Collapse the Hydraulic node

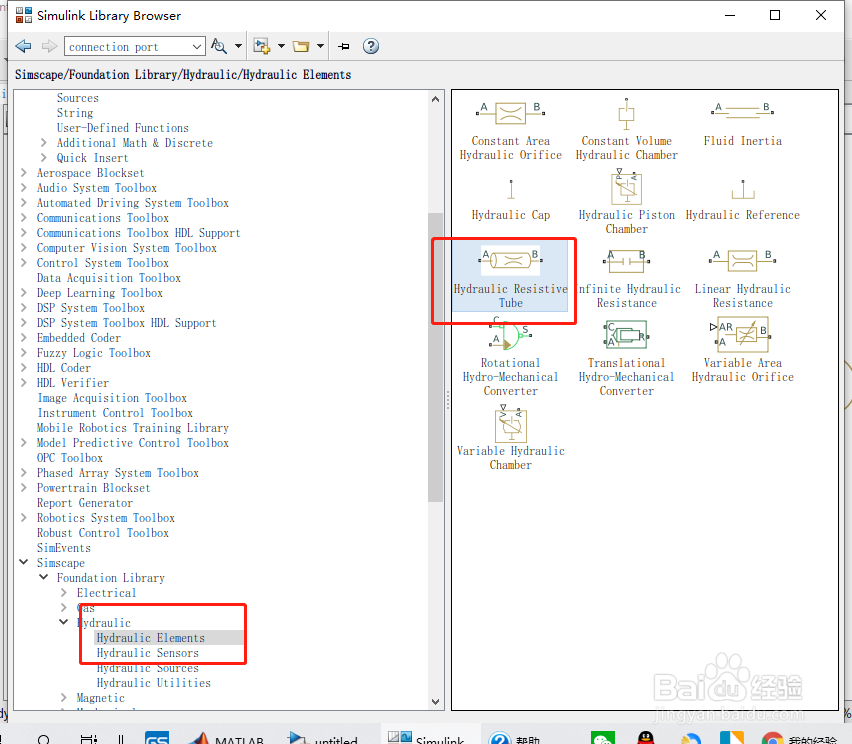pyautogui.click(x=64, y=622)
